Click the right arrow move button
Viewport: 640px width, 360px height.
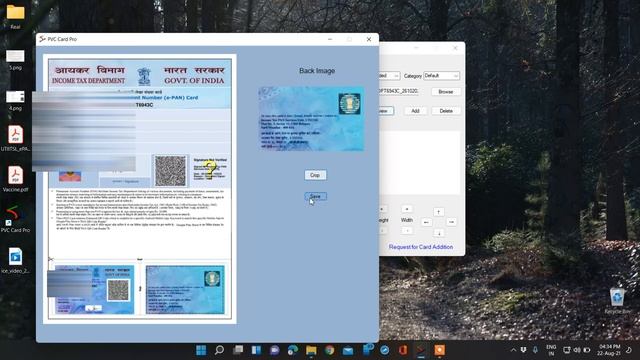tap(451, 222)
